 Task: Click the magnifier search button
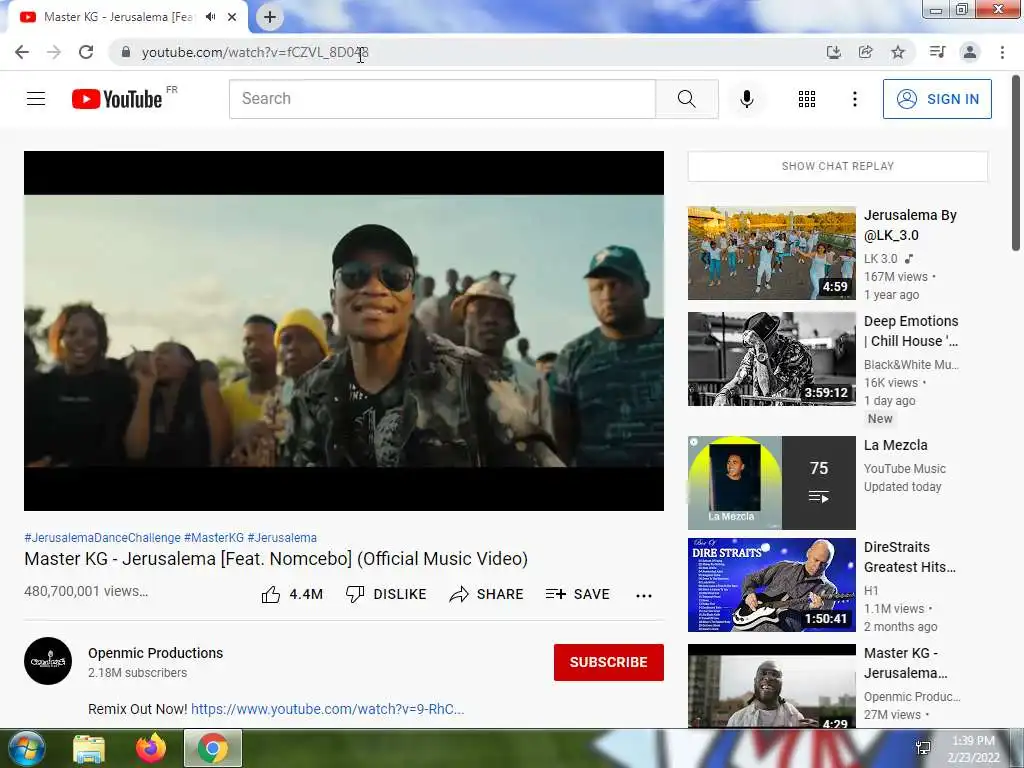click(686, 99)
